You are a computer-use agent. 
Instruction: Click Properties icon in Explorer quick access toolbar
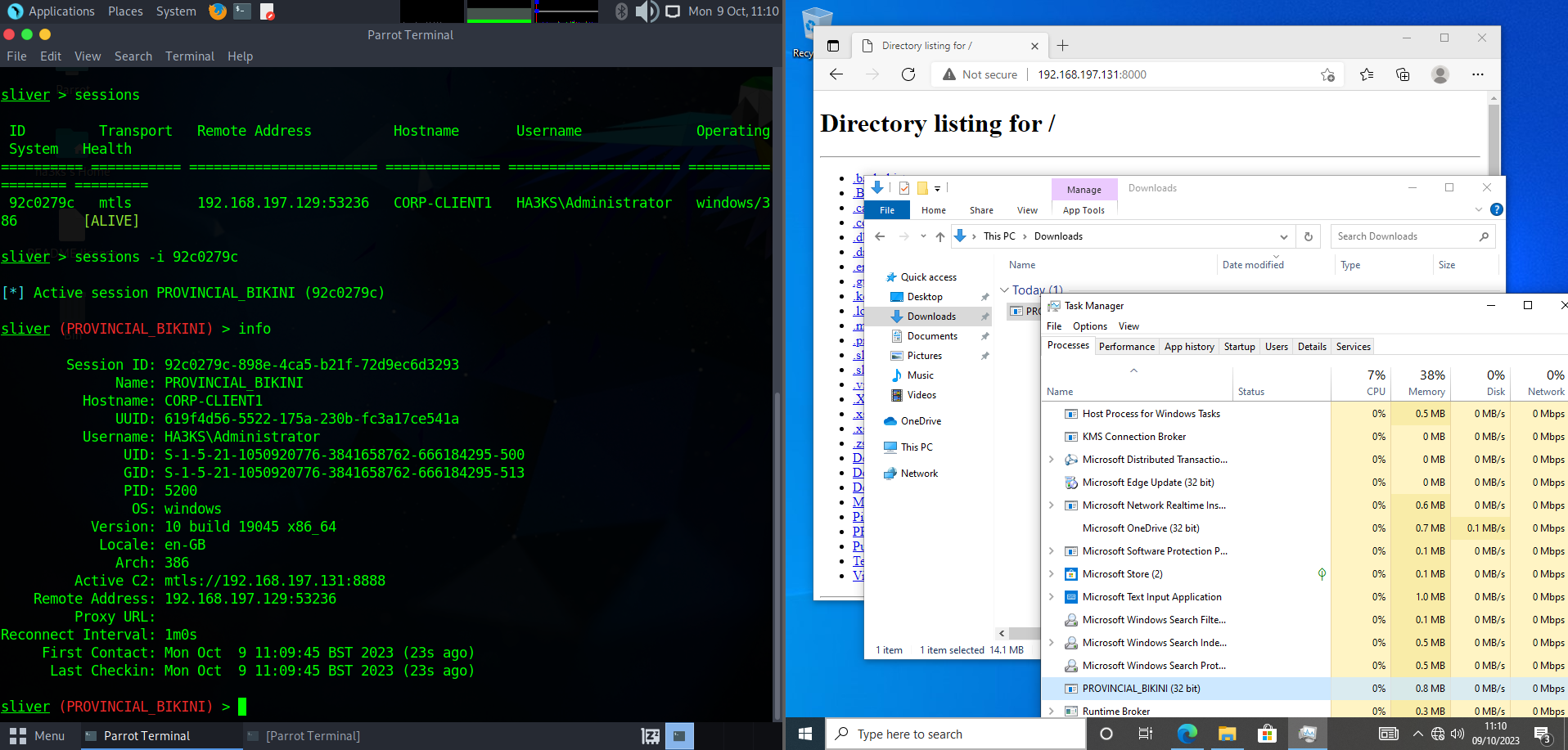tap(904, 188)
